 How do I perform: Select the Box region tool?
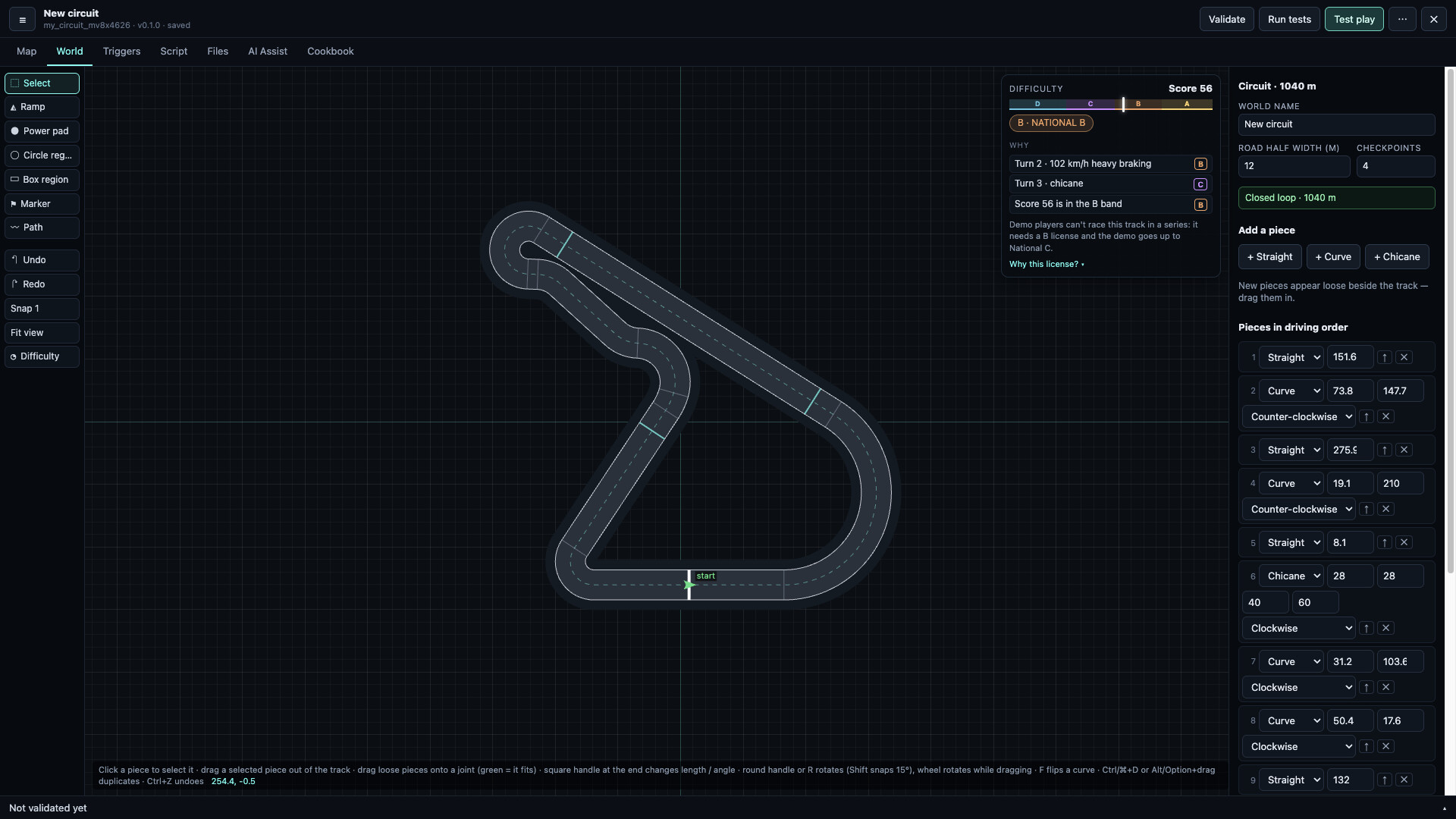tap(42, 180)
